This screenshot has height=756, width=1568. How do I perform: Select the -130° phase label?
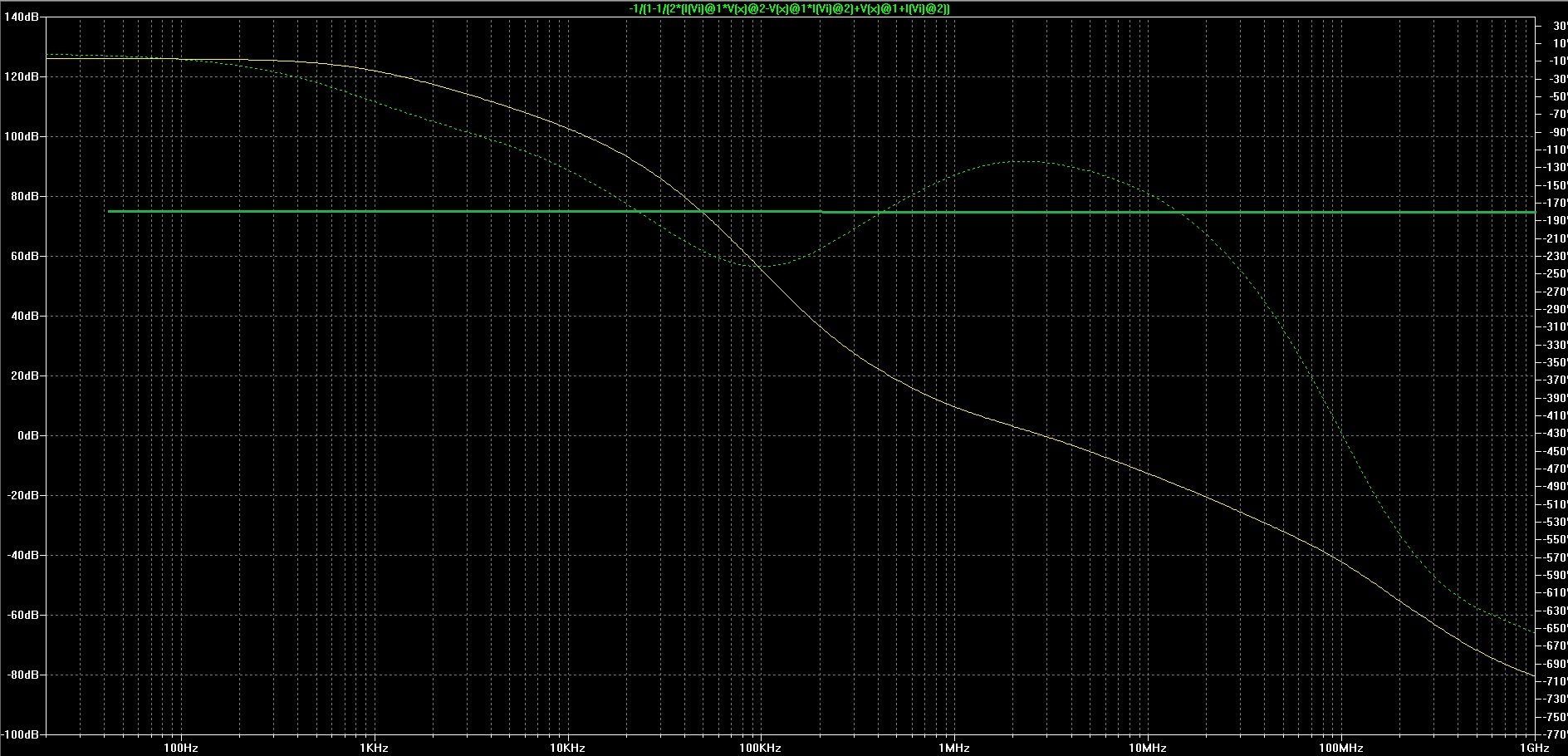1556,168
